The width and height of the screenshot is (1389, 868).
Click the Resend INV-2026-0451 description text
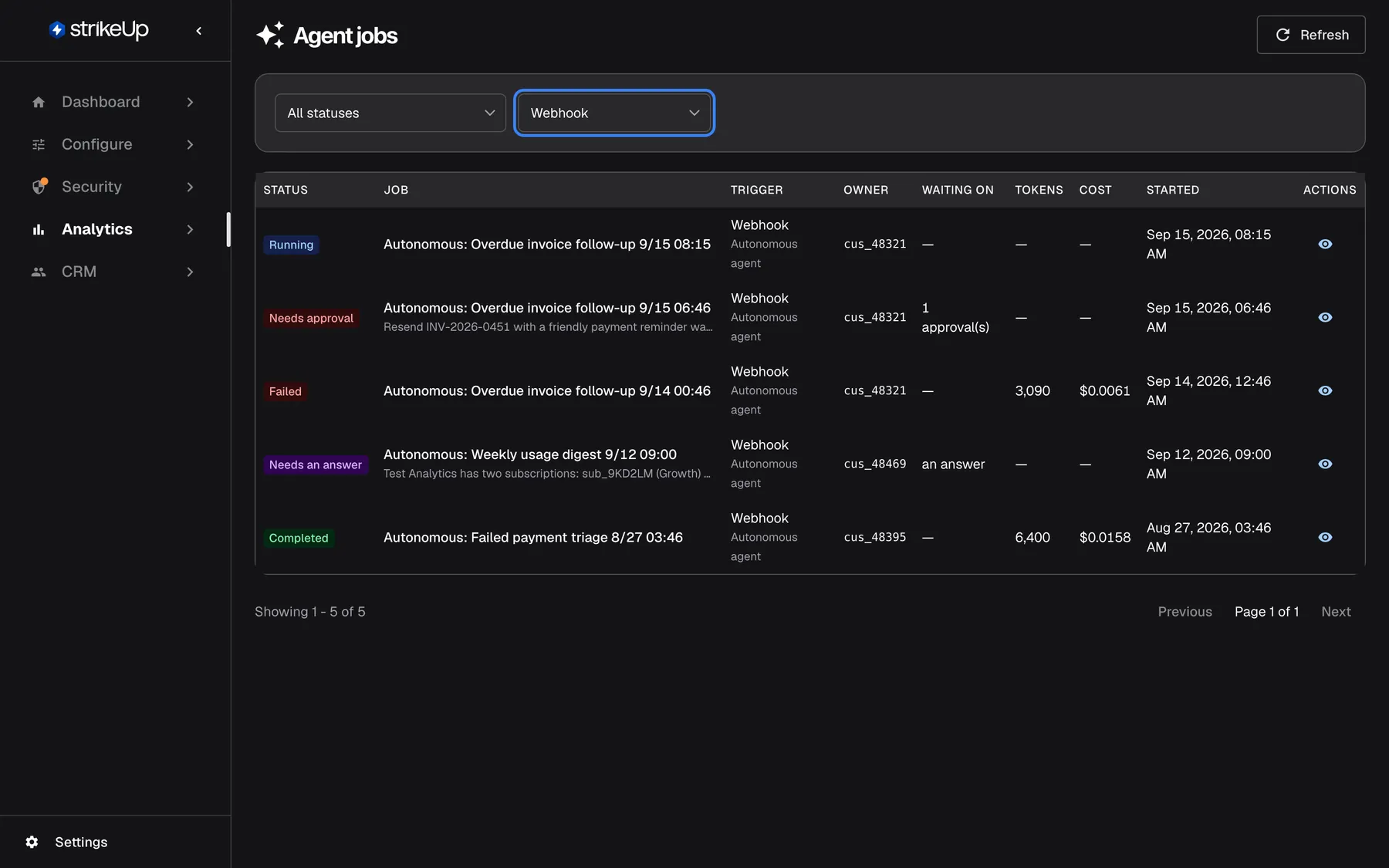pyautogui.click(x=548, y=327)
